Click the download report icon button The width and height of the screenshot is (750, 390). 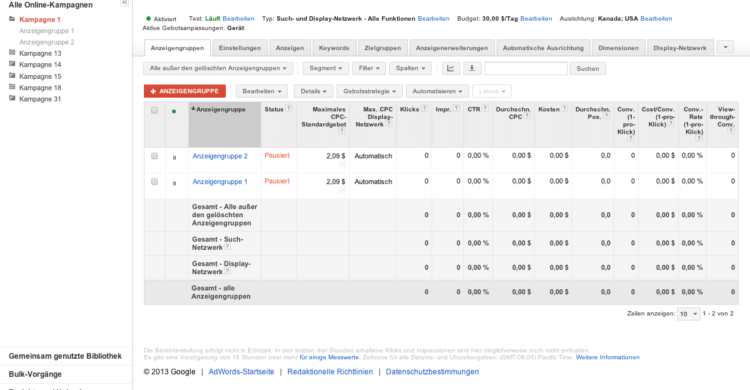pos(472,68)
